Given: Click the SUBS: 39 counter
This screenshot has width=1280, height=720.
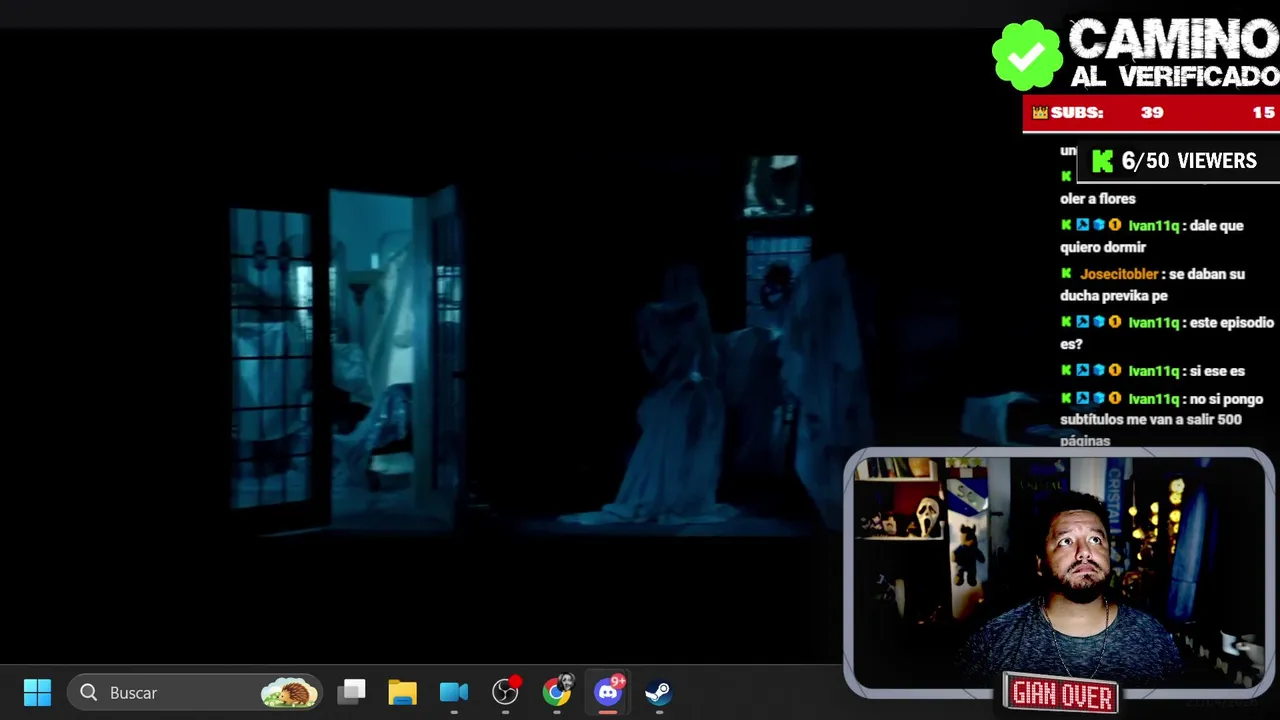Looking at the screenshot, I should pos(1150,113).
